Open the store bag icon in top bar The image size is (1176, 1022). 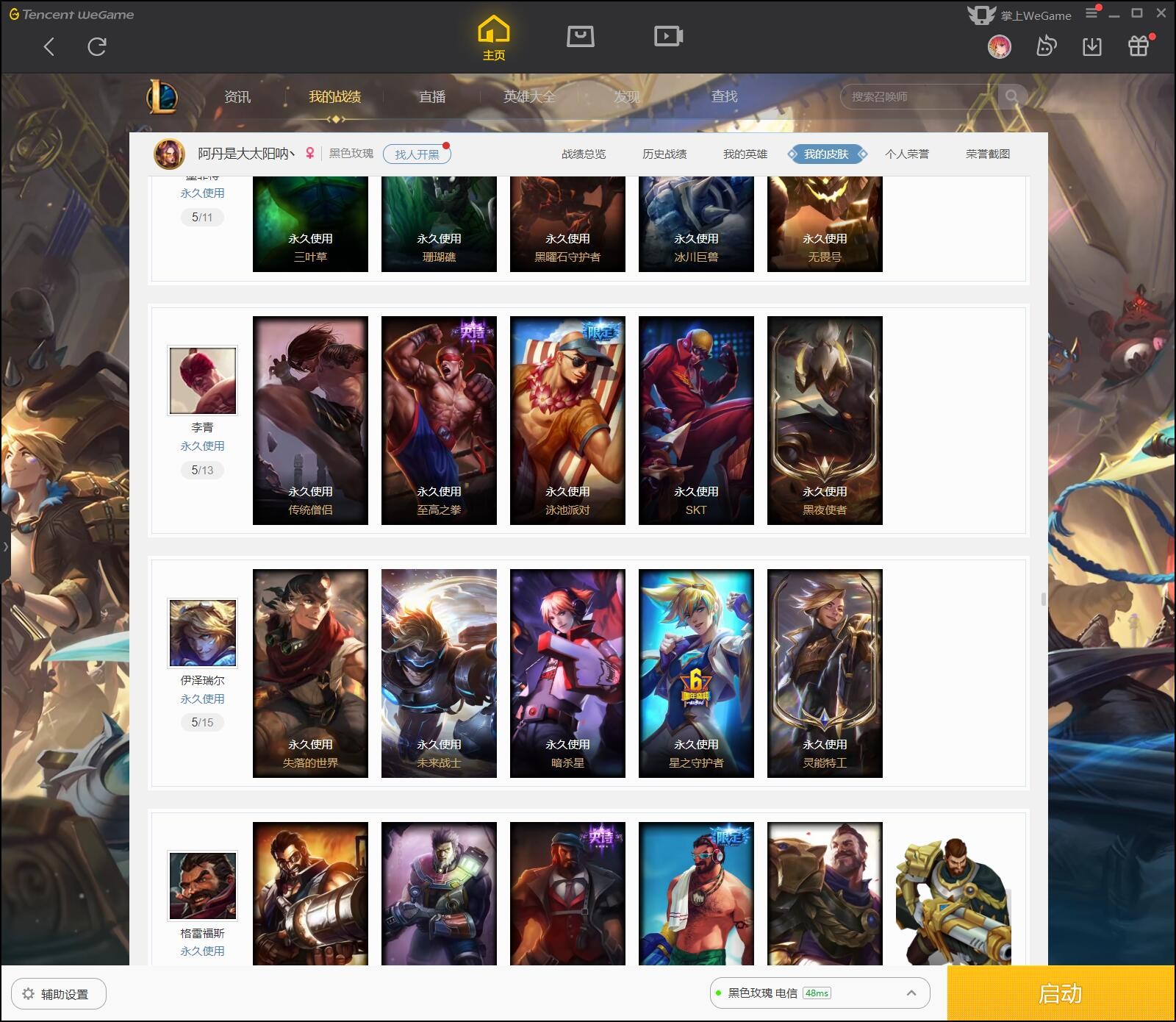(581, 36)
